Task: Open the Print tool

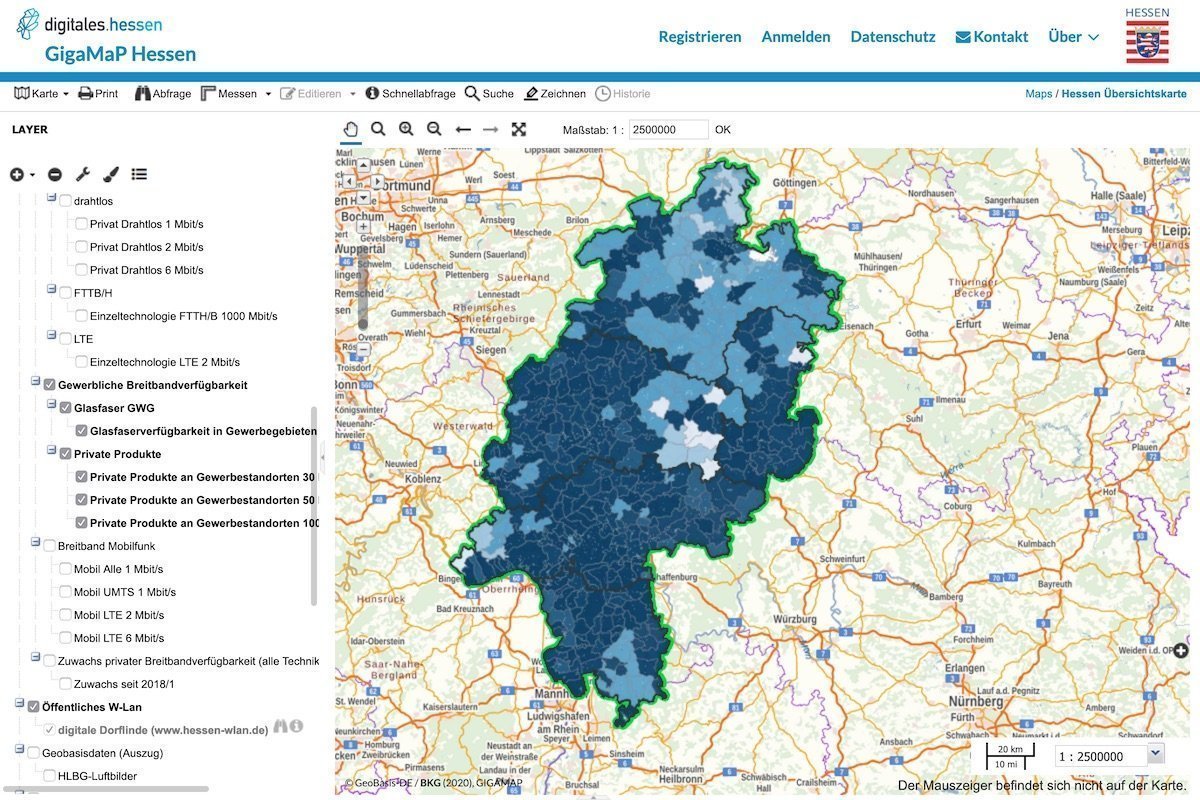Action: click(x=98, y=93)
